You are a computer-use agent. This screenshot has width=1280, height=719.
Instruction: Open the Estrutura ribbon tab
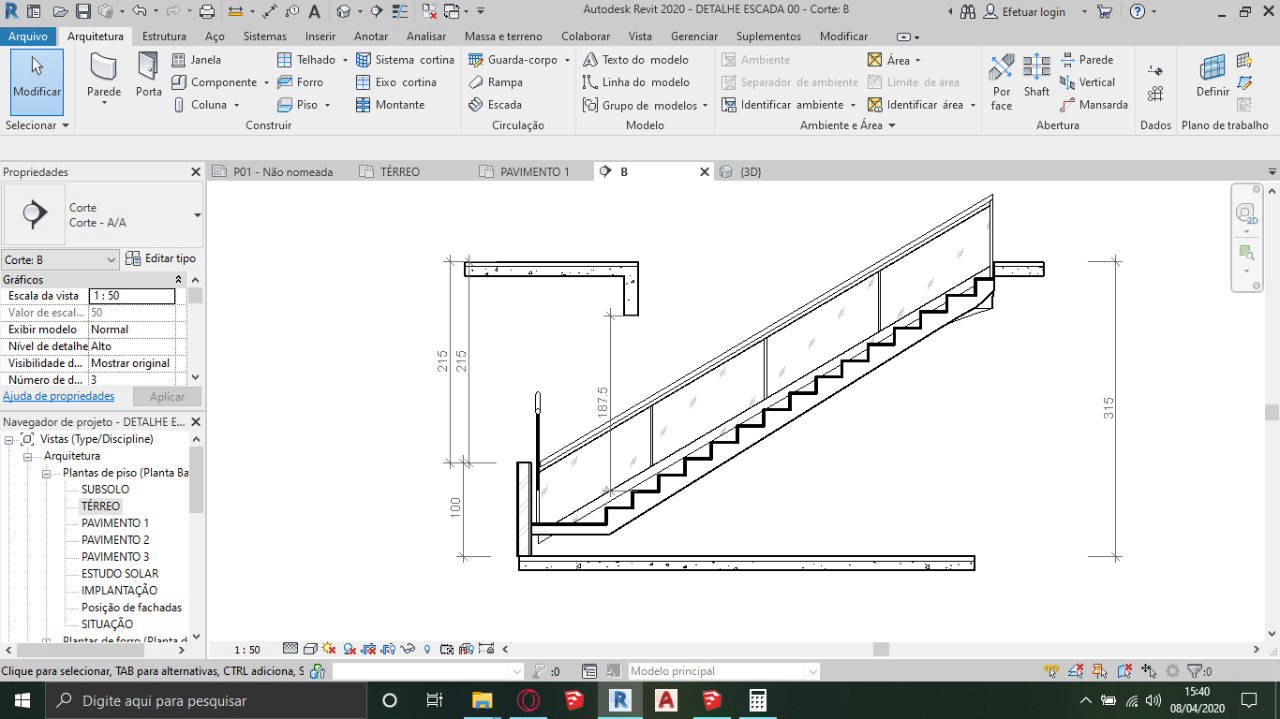pyautogui.click(x=164, y=36)
